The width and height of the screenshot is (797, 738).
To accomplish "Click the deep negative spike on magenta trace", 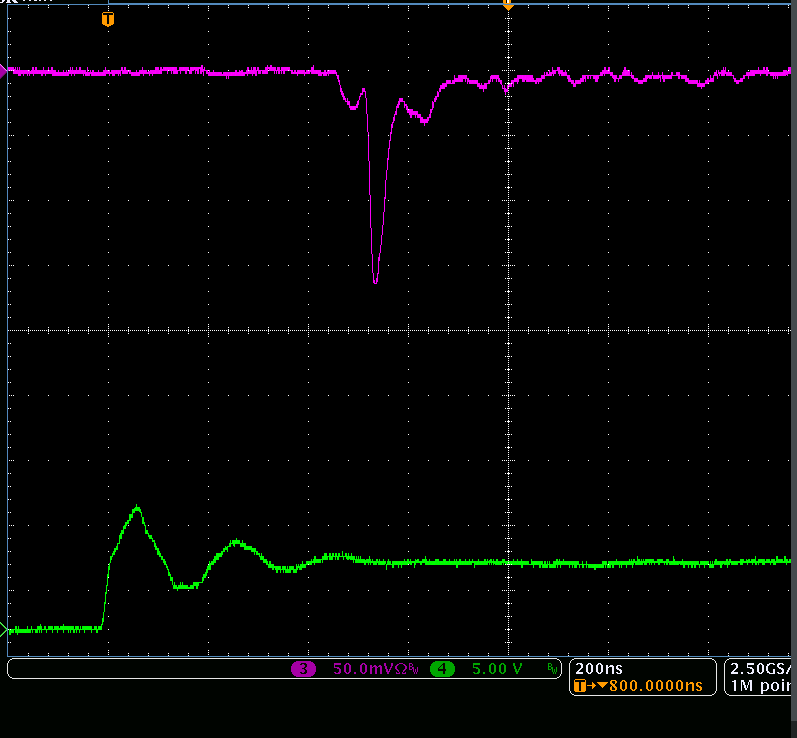I will [x=375, y=281].
